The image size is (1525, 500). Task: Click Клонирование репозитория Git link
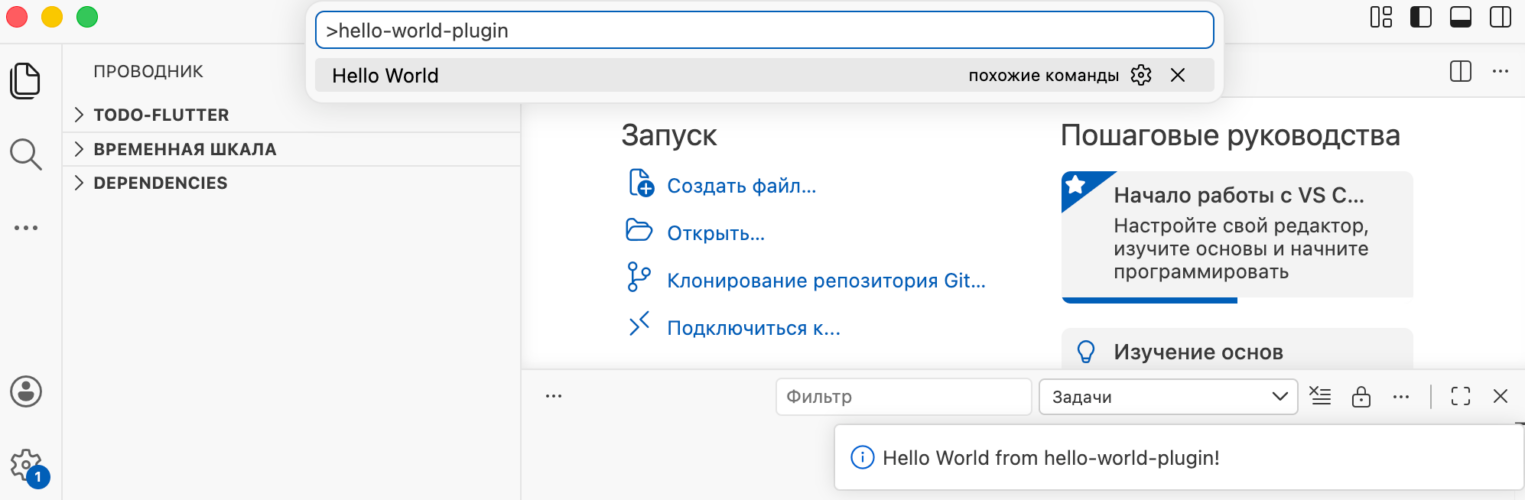[x=826, y=281]
